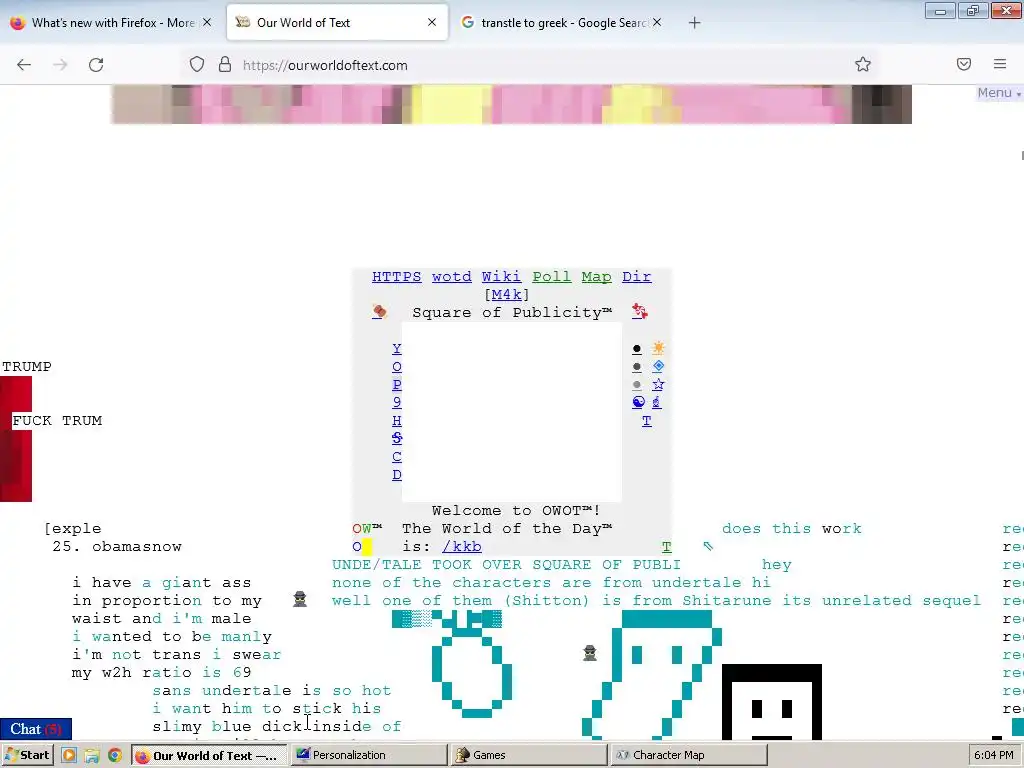The image size is (1024, 768).
Task: Open the tracking protection shield icon
Action: (x=197, y=65)
